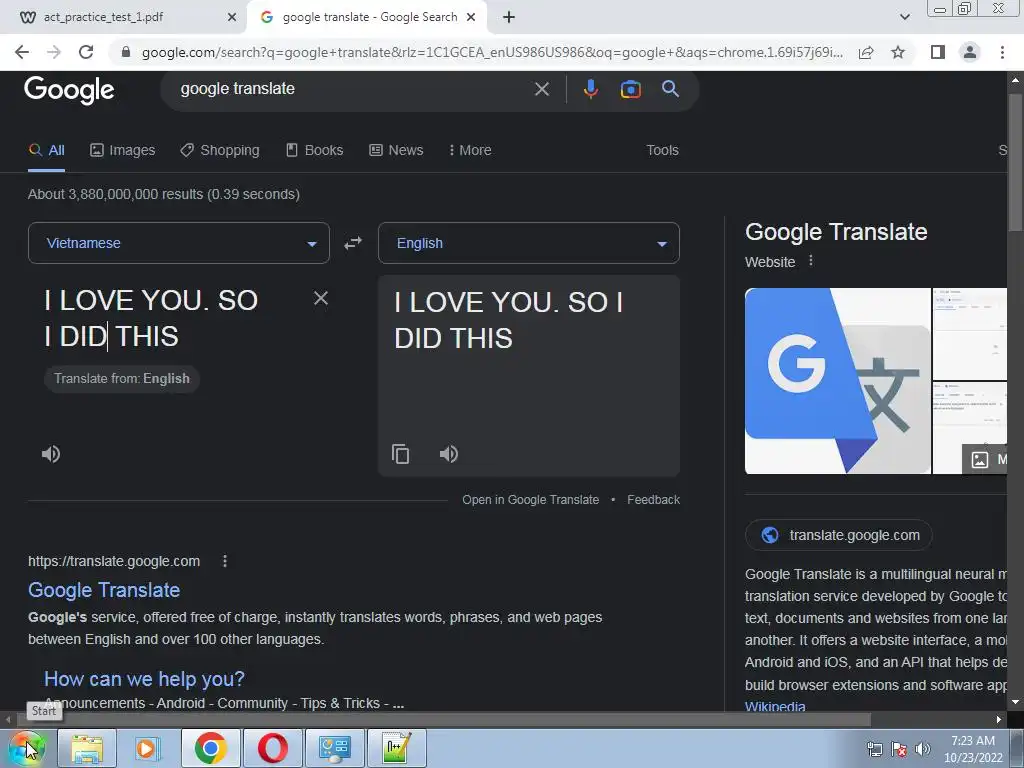
Task: Switch to Books results
Action: [x=315, y=150]
